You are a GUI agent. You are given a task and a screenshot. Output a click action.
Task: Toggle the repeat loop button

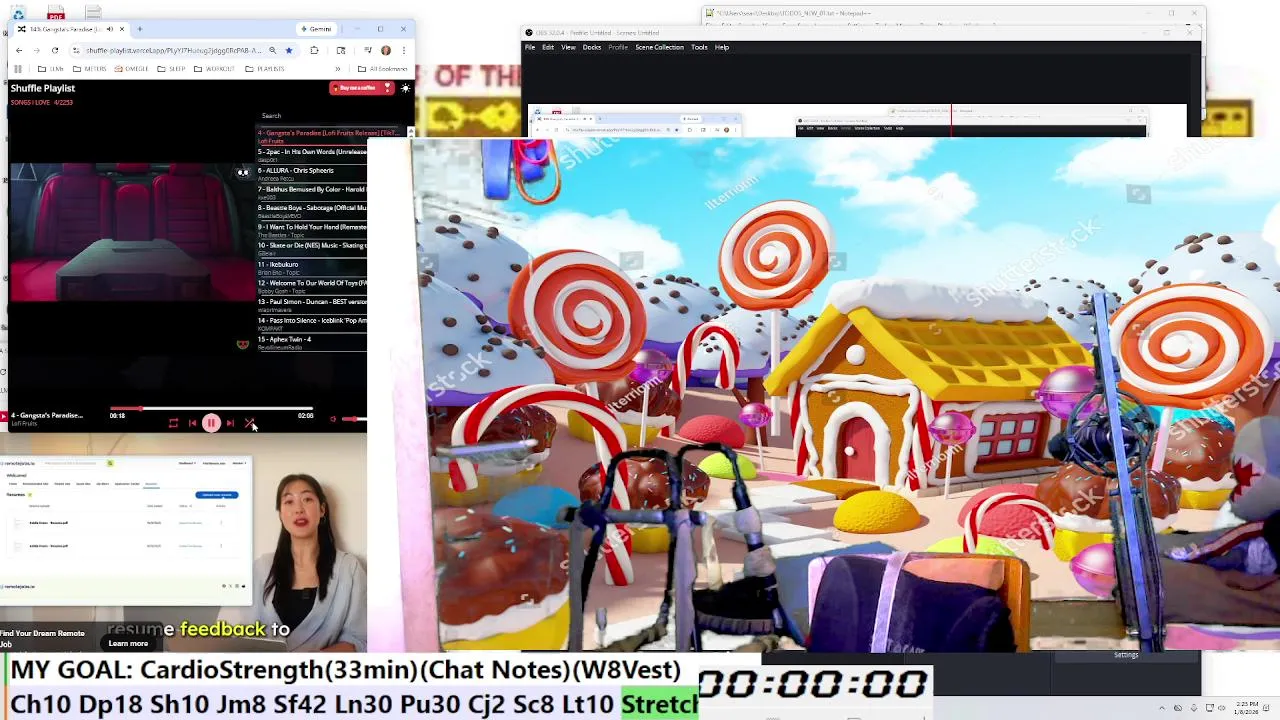tap(173, 423)
